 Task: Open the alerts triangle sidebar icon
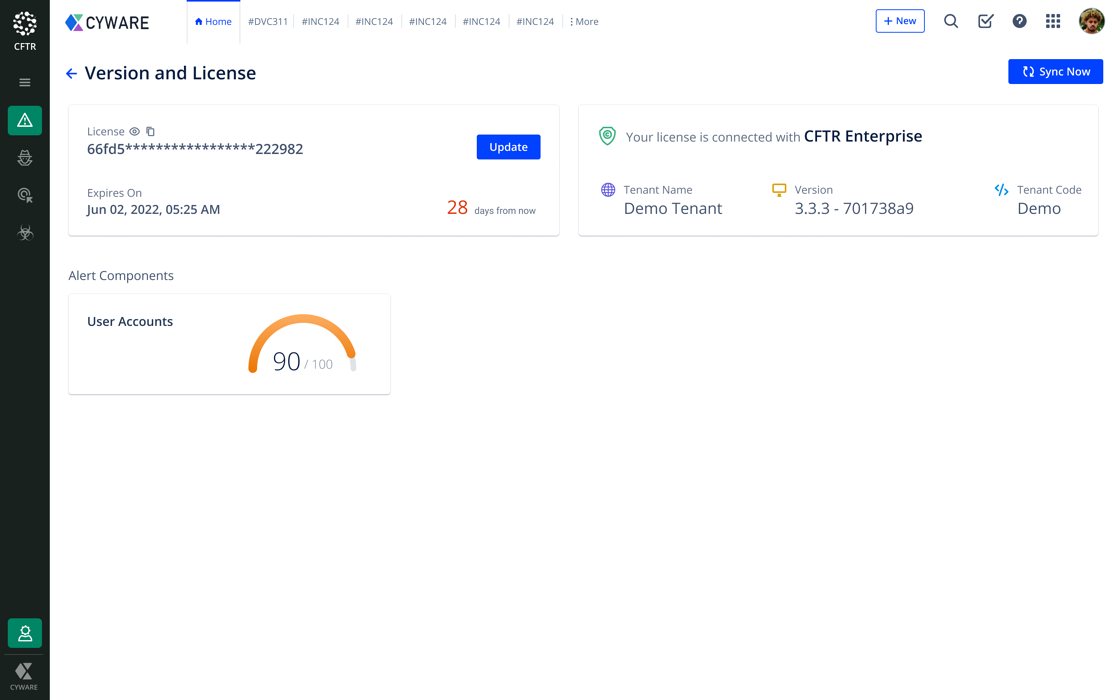25,121
